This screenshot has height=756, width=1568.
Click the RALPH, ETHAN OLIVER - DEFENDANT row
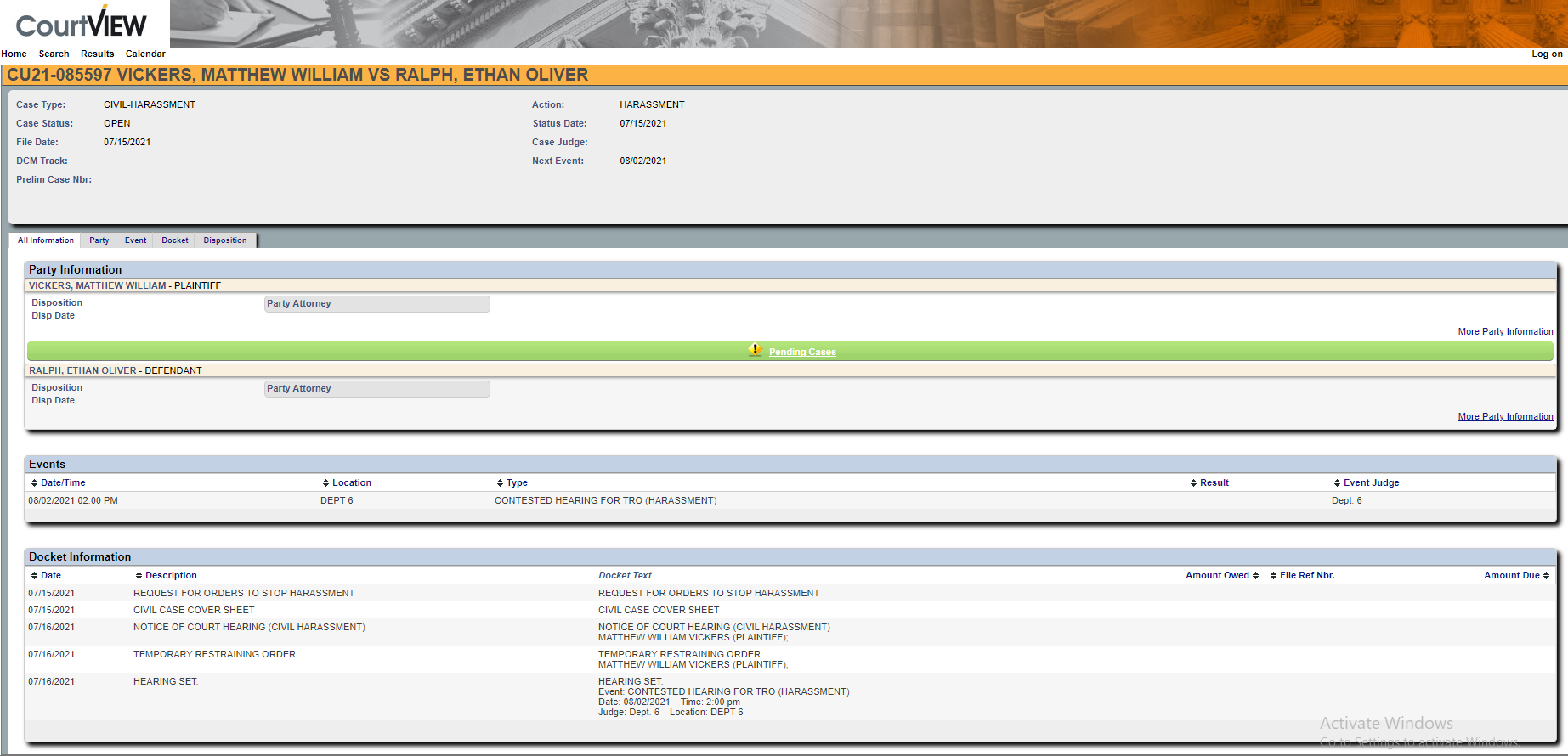click(x=790, y=371)
